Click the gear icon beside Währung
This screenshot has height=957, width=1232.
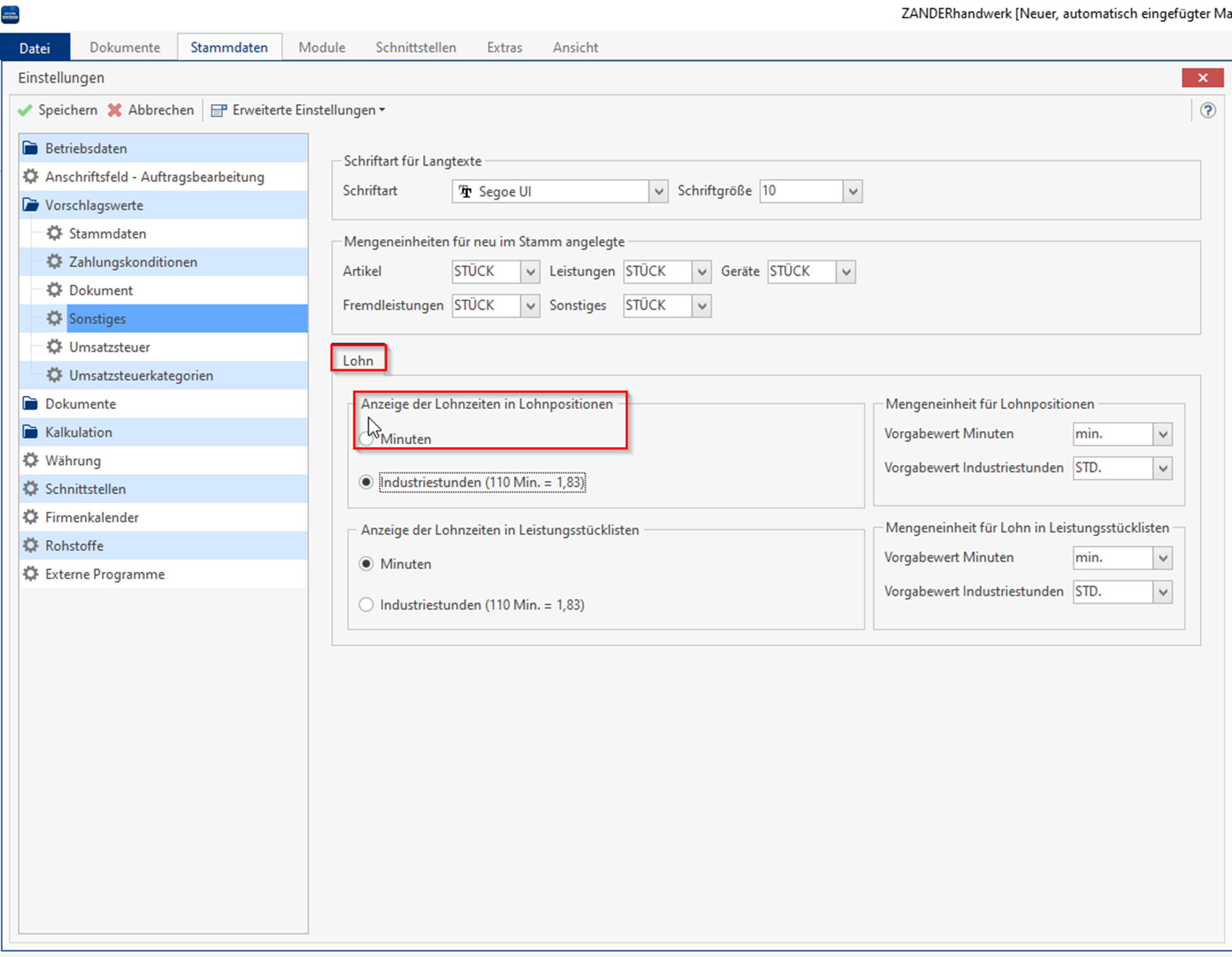(x=31, y=461)
